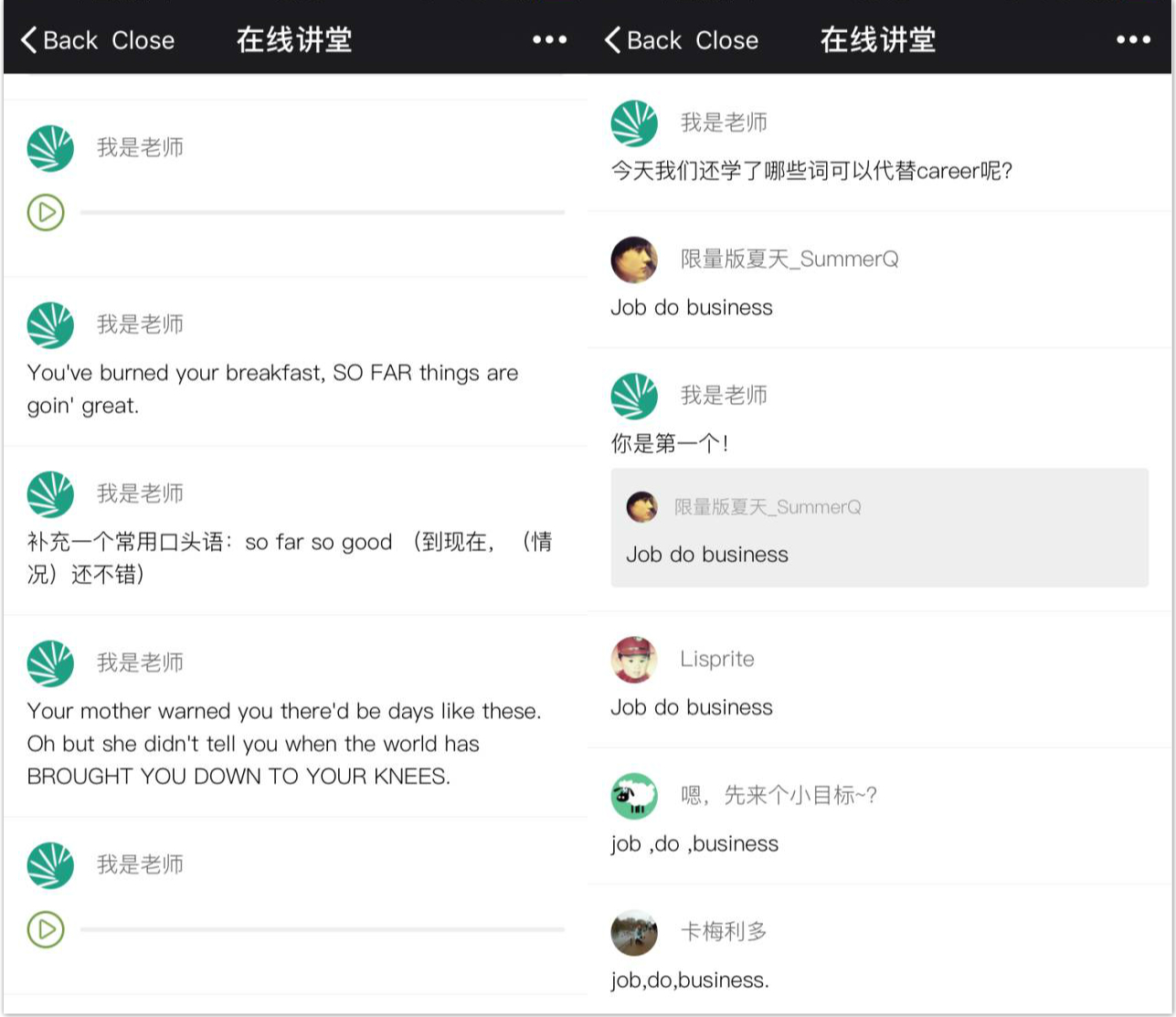Open the three-dot menu in right panel

tap(1133, 40)
